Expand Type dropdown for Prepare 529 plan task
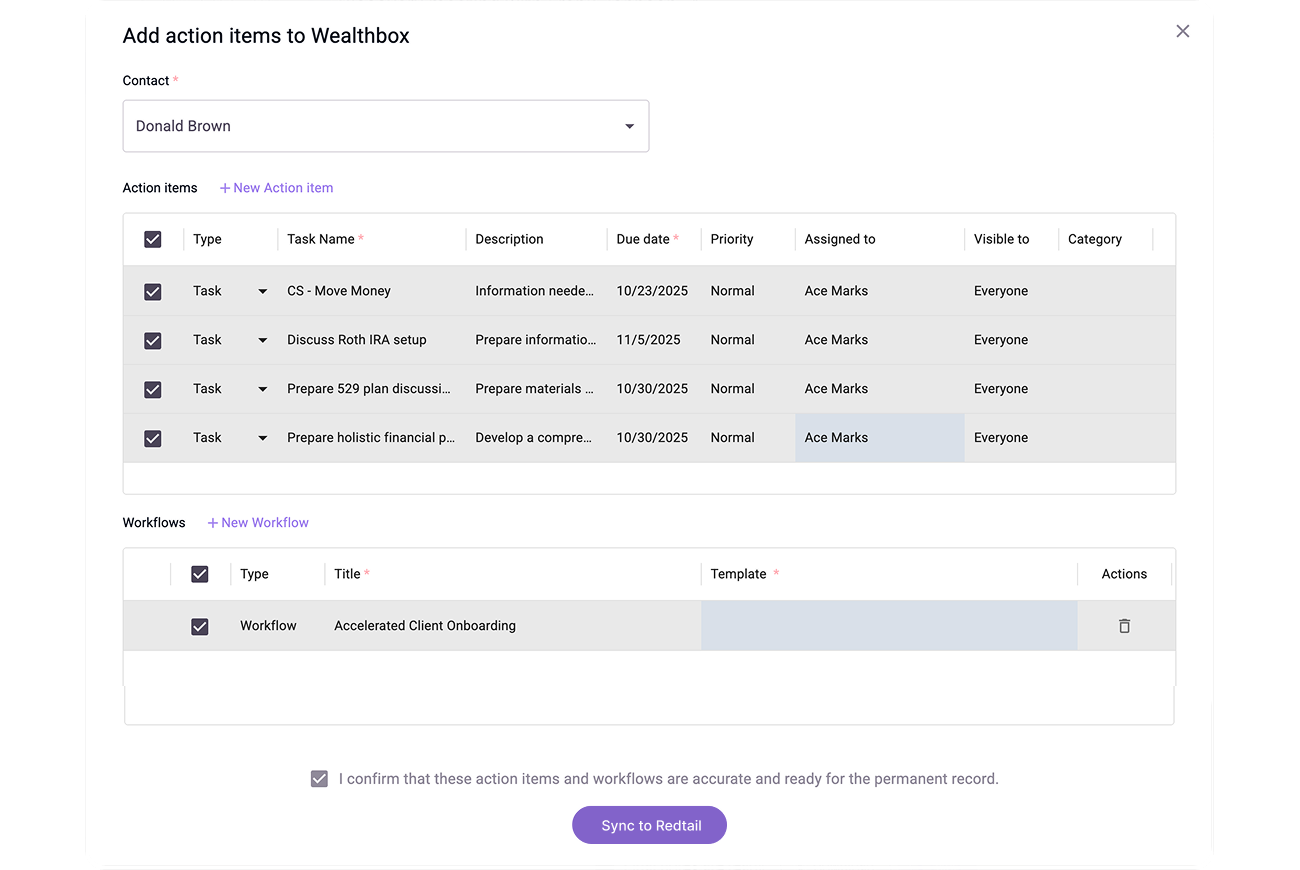Viewport: 1300px width, 870px height. (262, 390)
